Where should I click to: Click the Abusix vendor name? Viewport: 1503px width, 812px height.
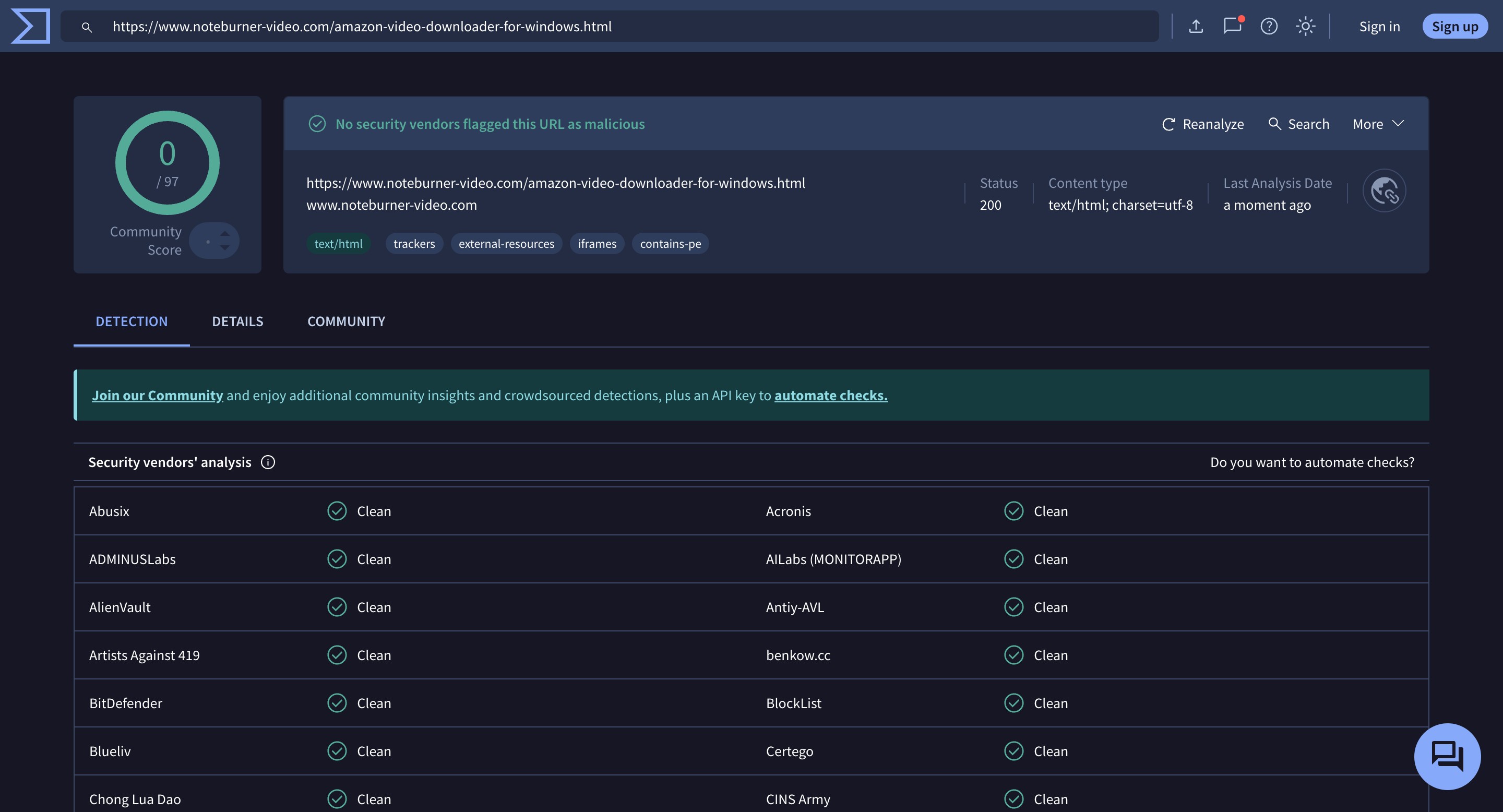(x=109, y=511)
